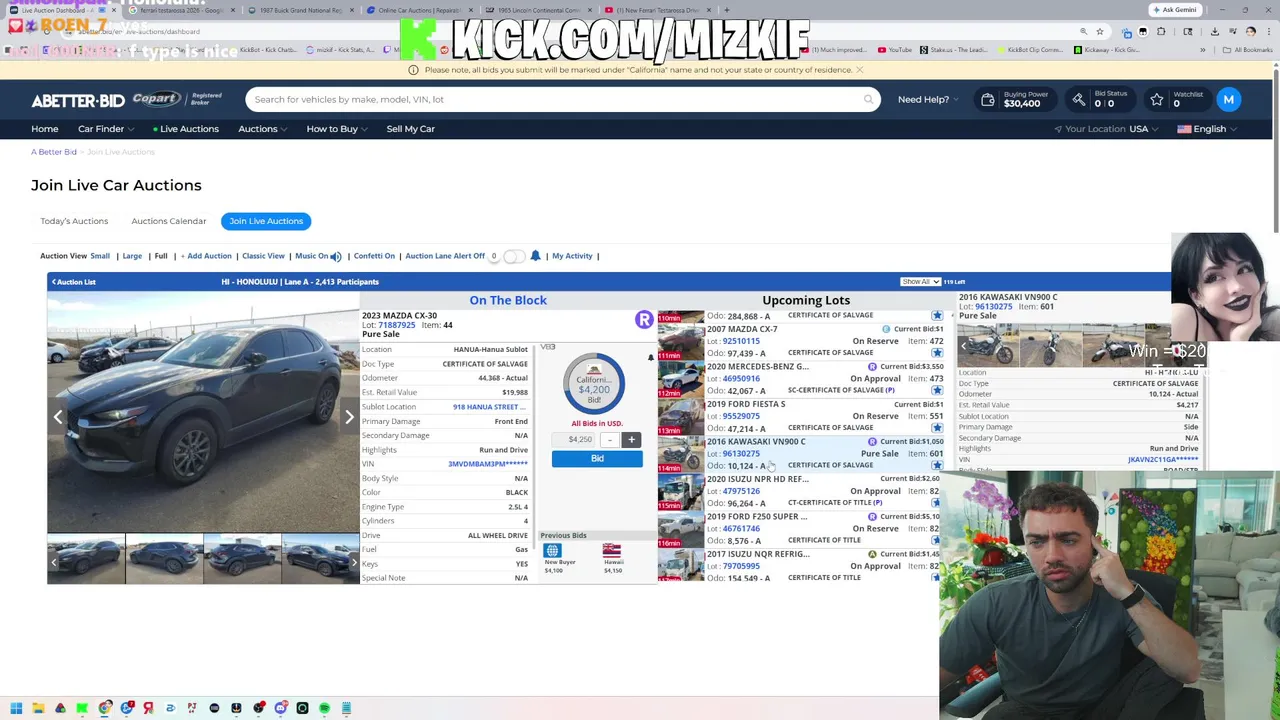Select the Join Live Auctions tab

tap(266, 221)
